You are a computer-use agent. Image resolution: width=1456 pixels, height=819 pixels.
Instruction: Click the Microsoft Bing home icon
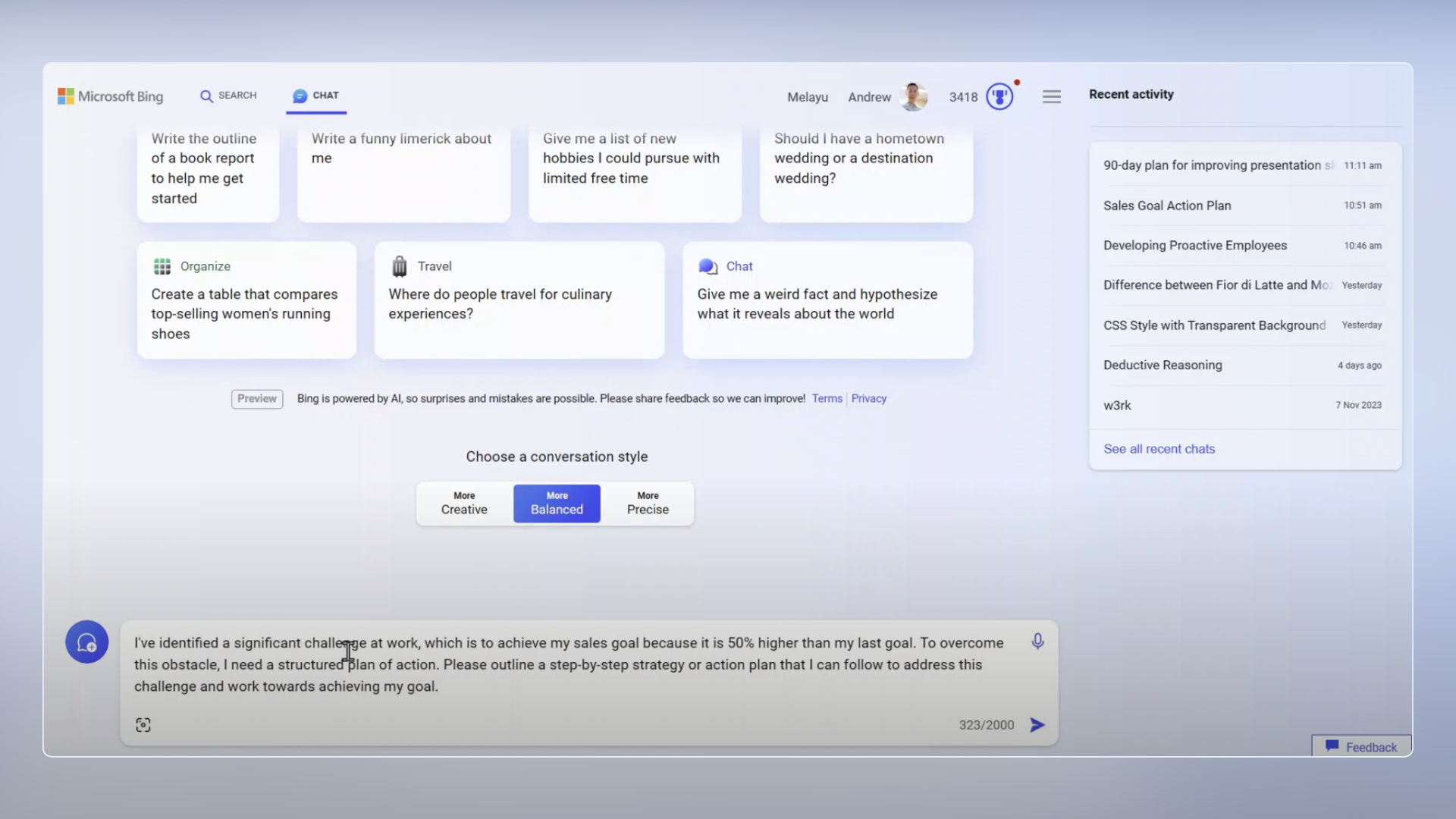(109, 95)
